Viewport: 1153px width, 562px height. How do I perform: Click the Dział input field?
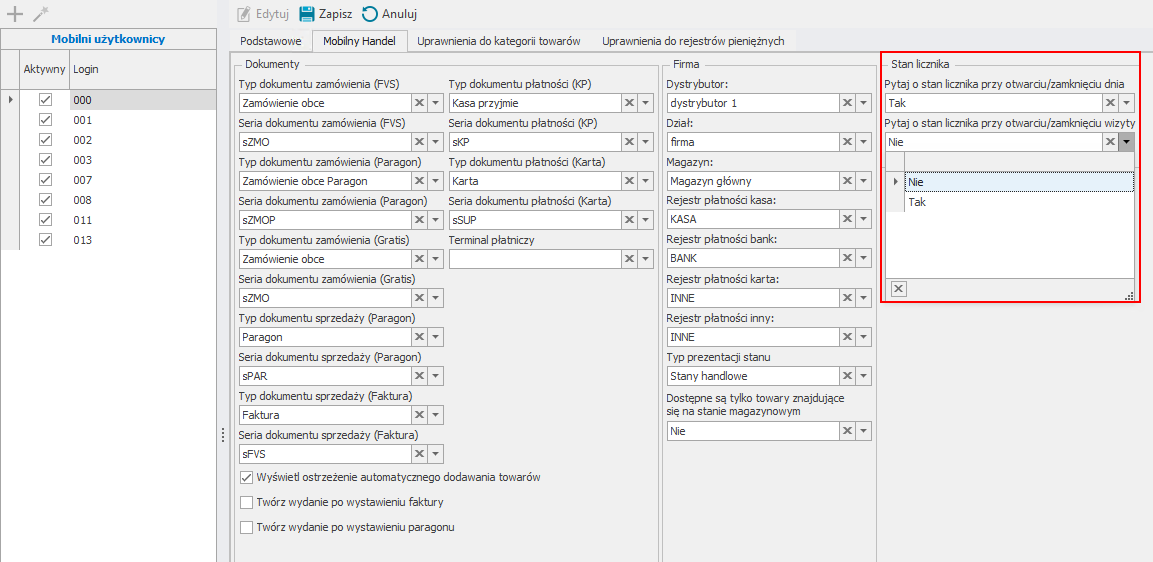pos(751,142)
